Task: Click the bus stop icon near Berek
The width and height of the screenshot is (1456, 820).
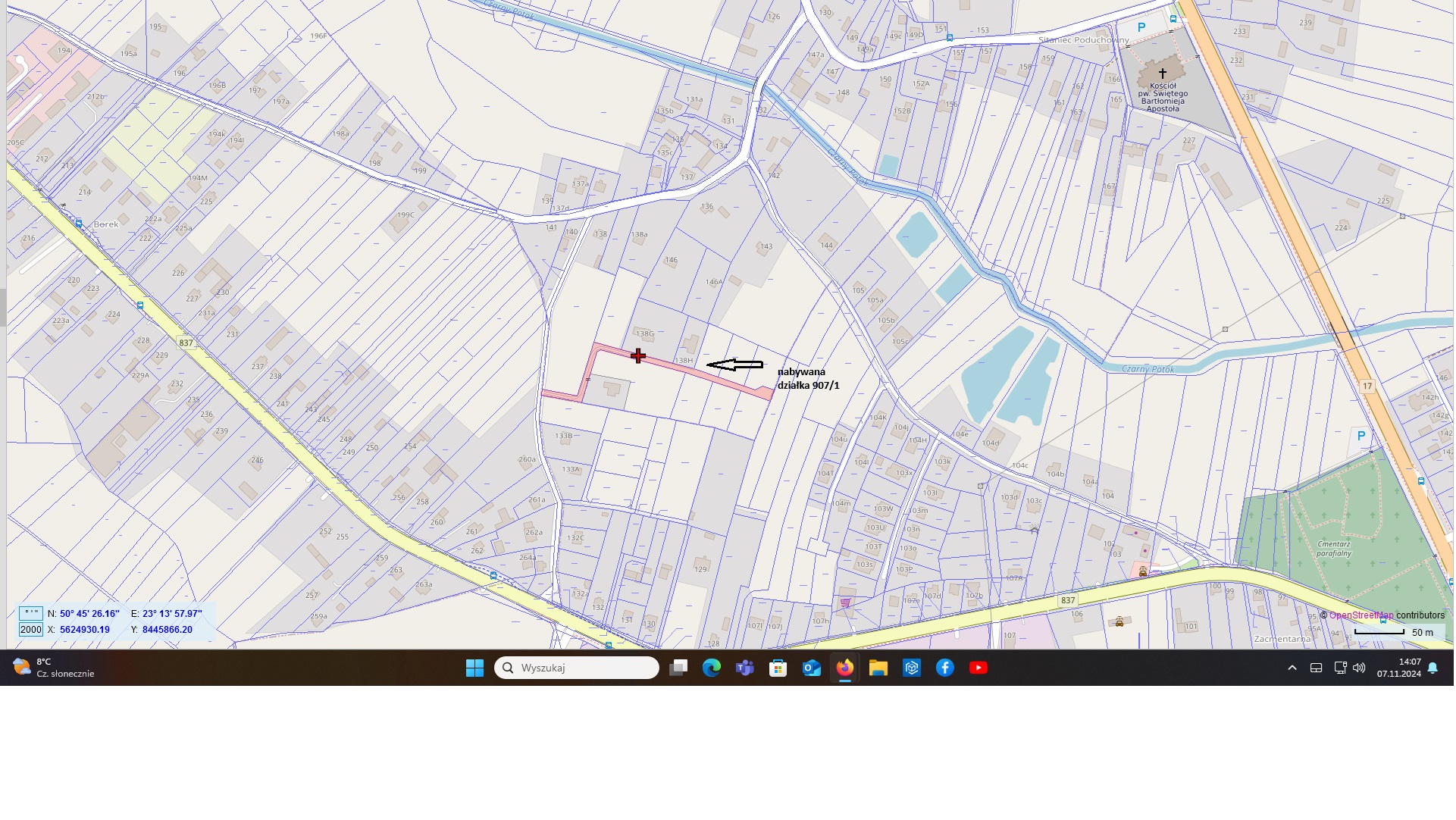Action: coord(79,224)
